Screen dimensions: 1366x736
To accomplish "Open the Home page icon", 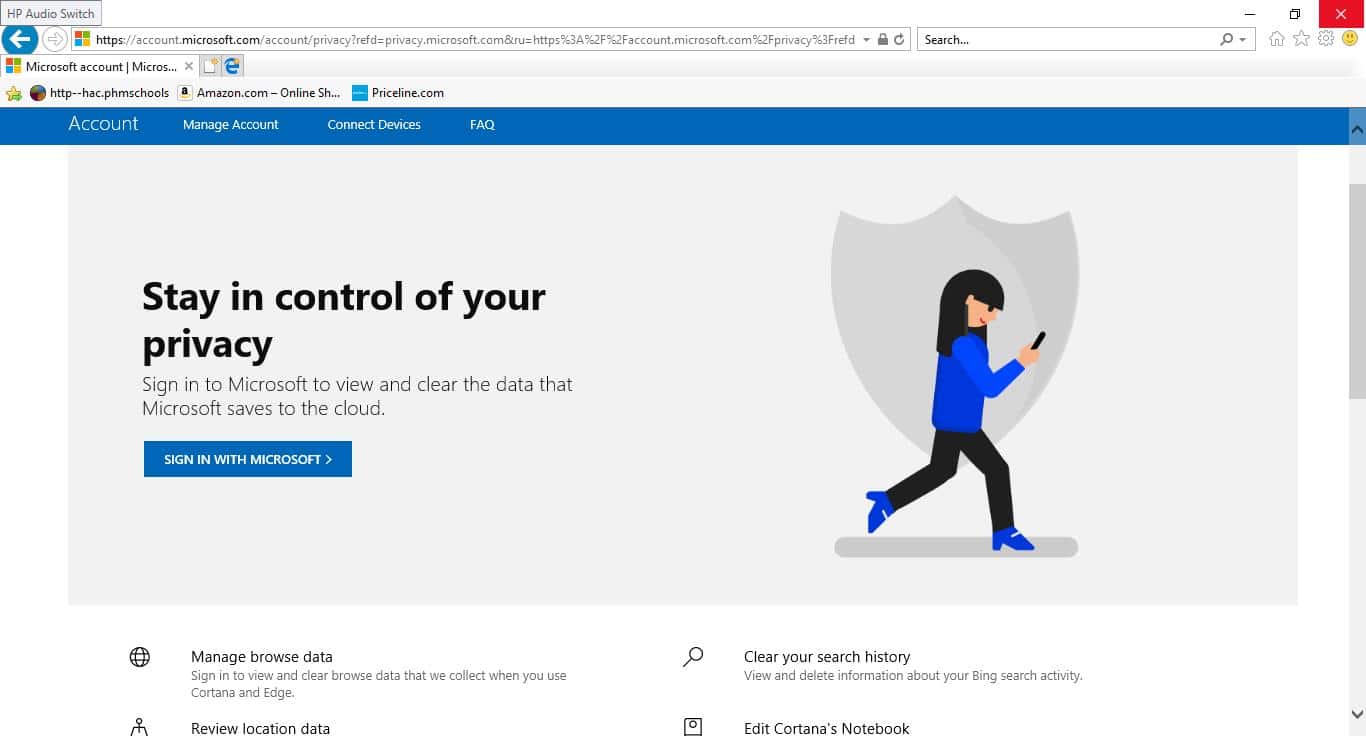I will (1276, 39).
